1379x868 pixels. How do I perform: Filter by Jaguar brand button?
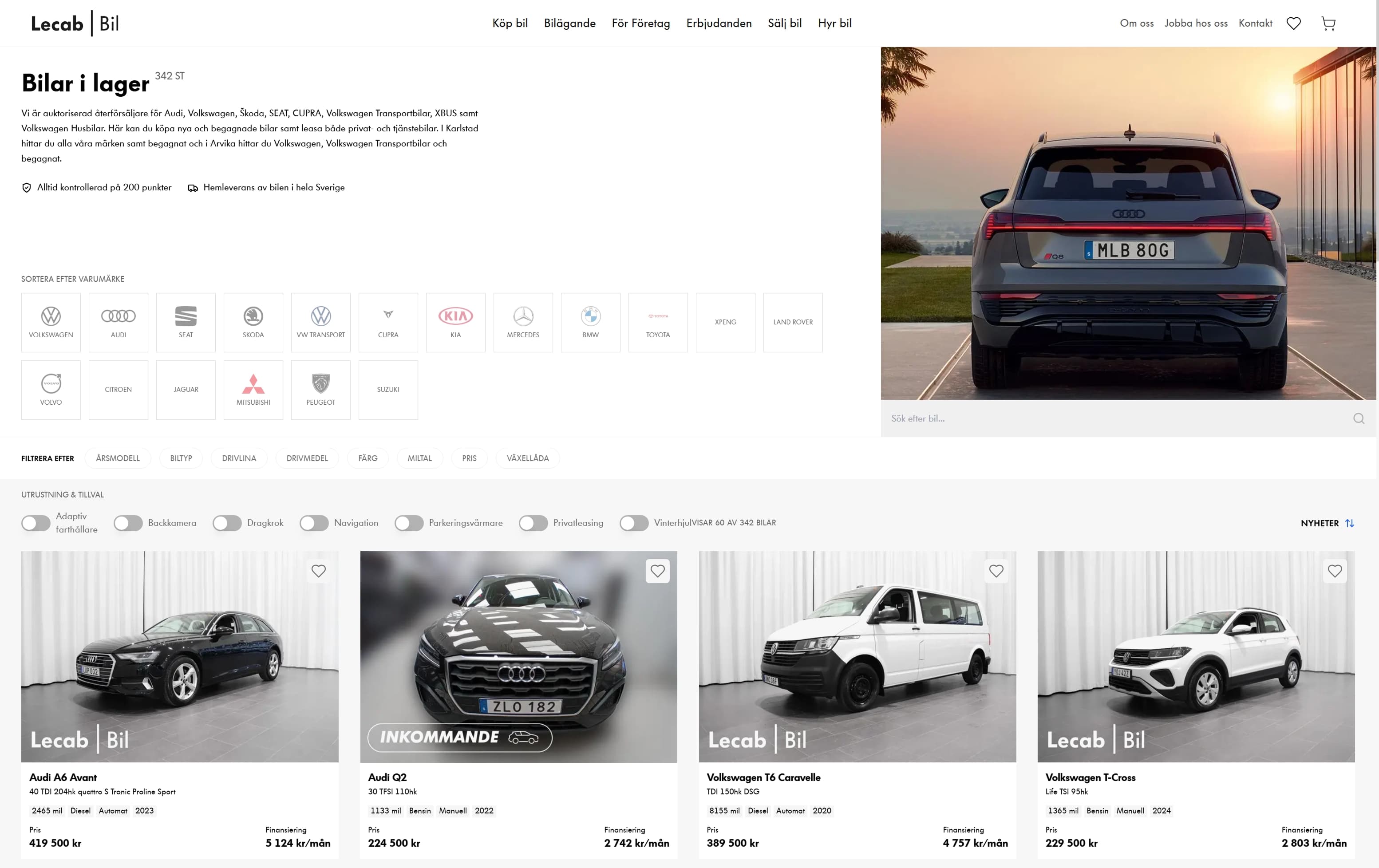pos(186,390)
